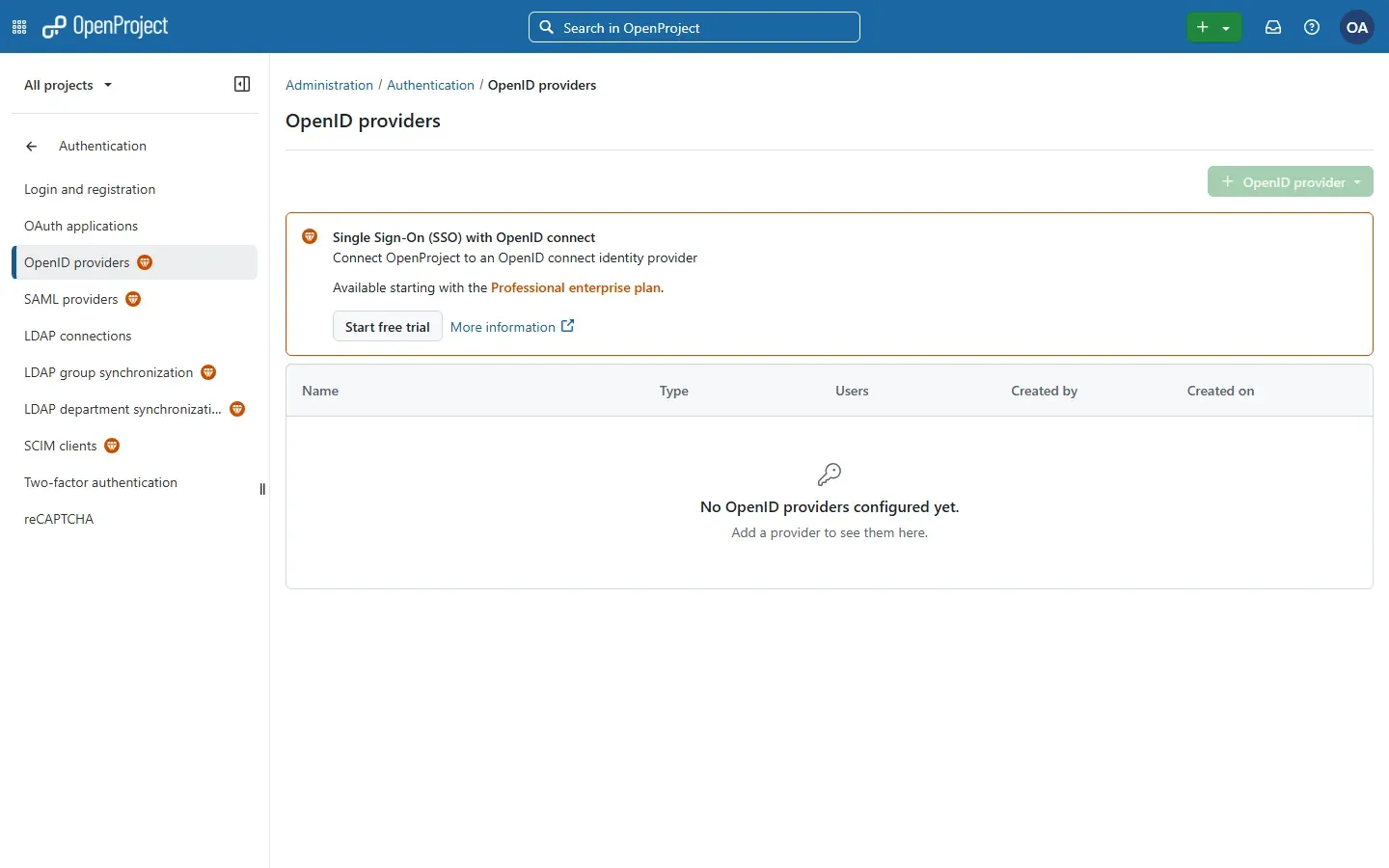
Task: Collapse the sidebar with the panel icon
Action: [x=242, y=84]
